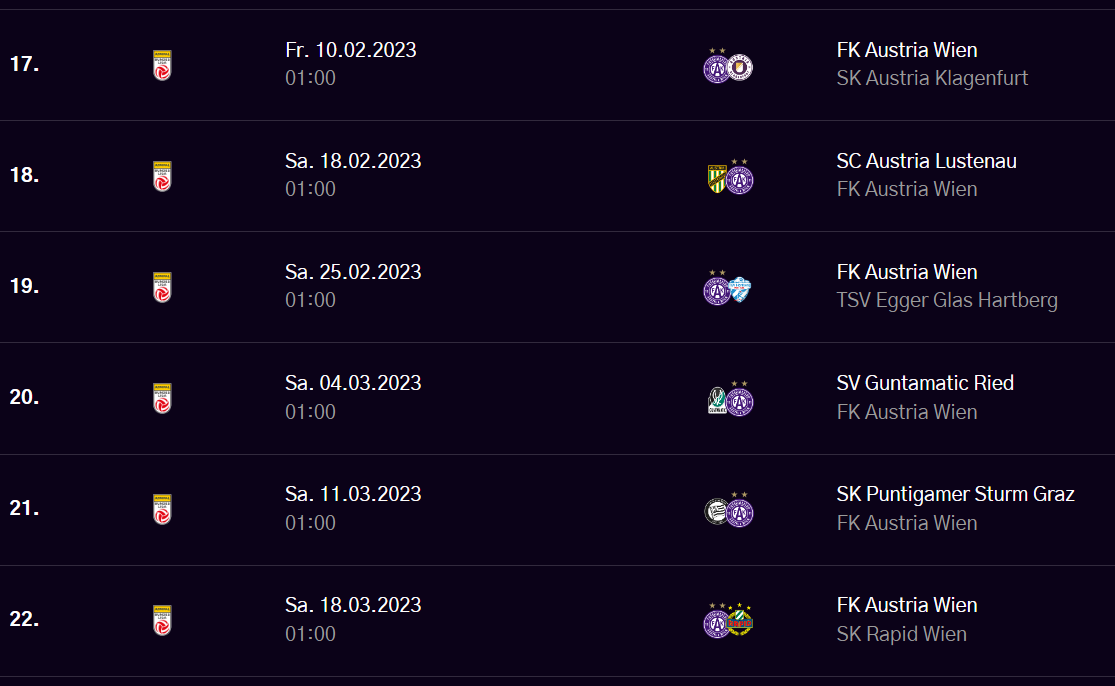Image resolution: width=1115 pixels, height=686 pixels.
Task: Open the SC Austria Lustenau team link
Action: coord(927,161)
